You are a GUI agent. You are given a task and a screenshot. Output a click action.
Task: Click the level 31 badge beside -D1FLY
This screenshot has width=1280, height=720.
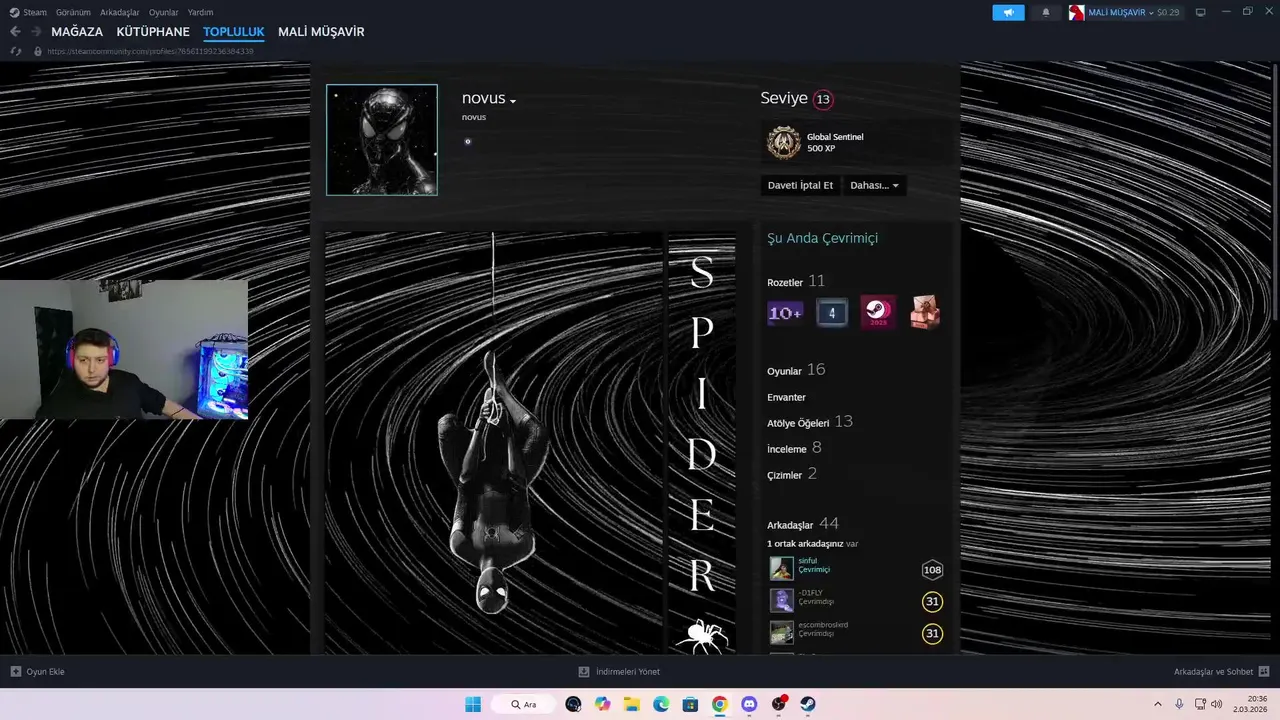tap(932, 602)
